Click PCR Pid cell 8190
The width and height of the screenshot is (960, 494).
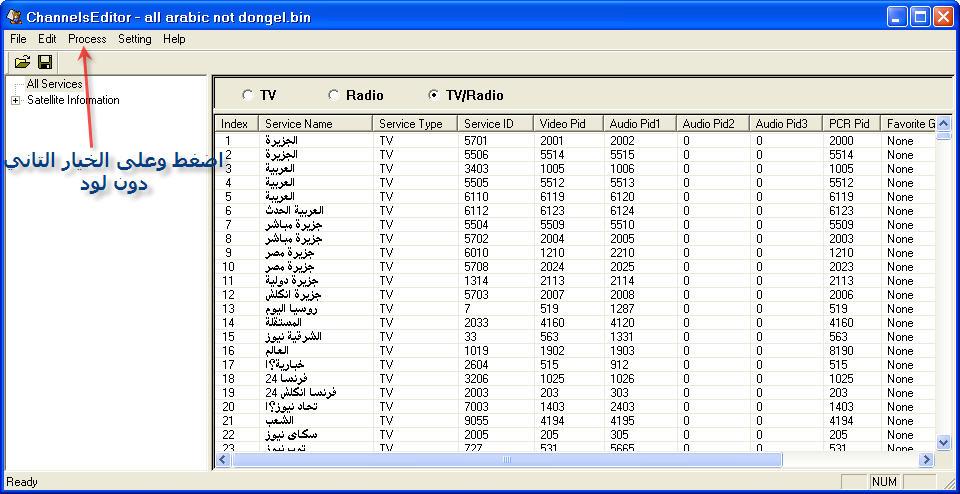841,351
